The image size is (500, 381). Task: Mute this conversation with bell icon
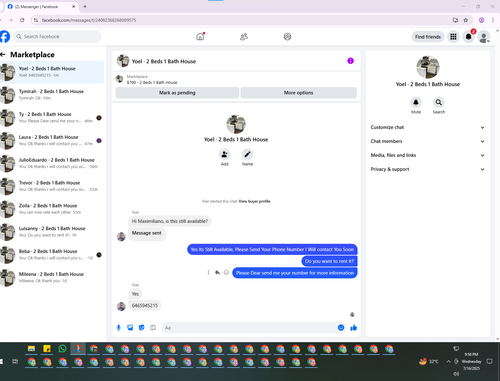(416, 102)
